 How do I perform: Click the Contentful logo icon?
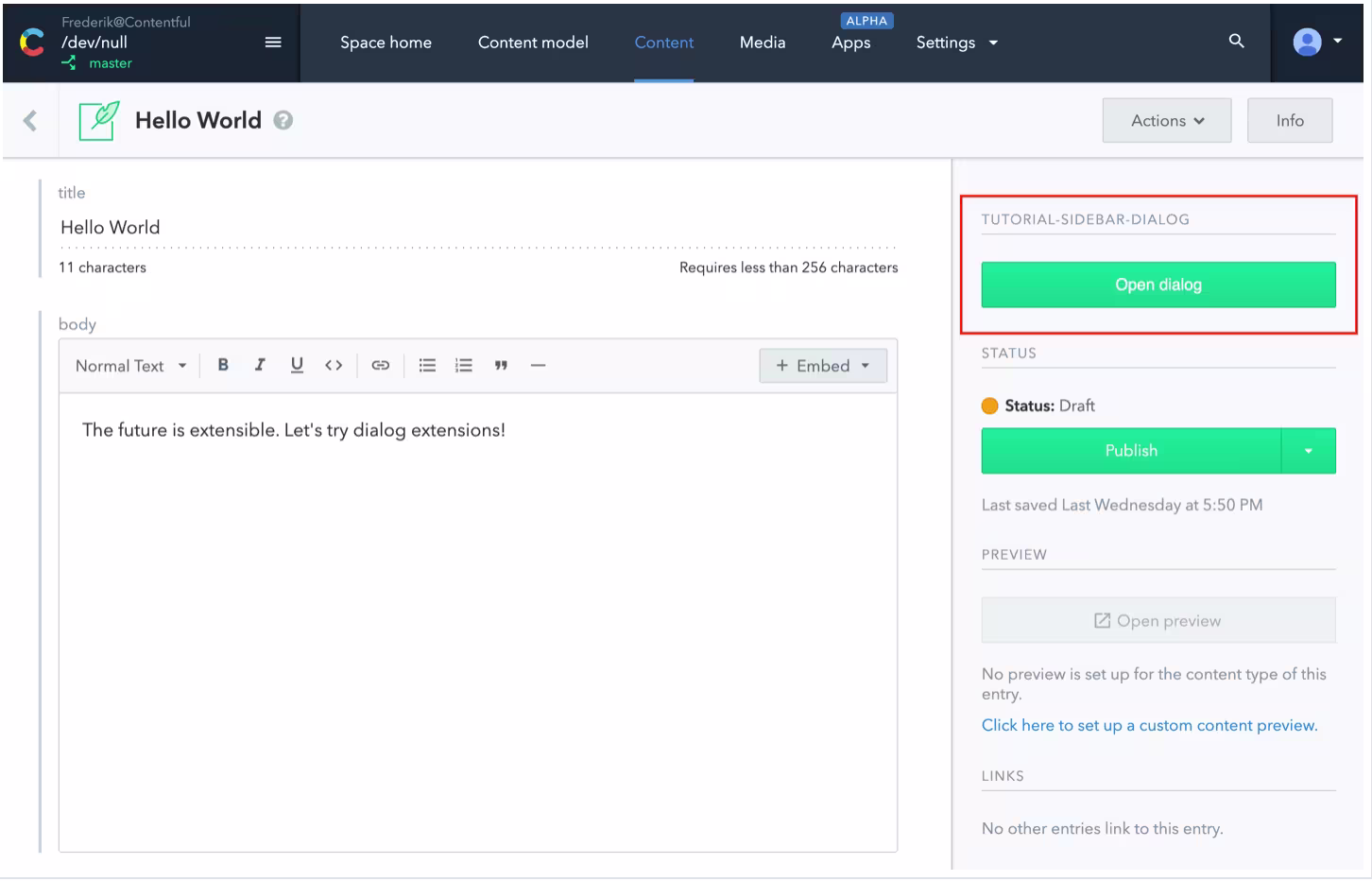pyautogui.click(x=32, y=43)
